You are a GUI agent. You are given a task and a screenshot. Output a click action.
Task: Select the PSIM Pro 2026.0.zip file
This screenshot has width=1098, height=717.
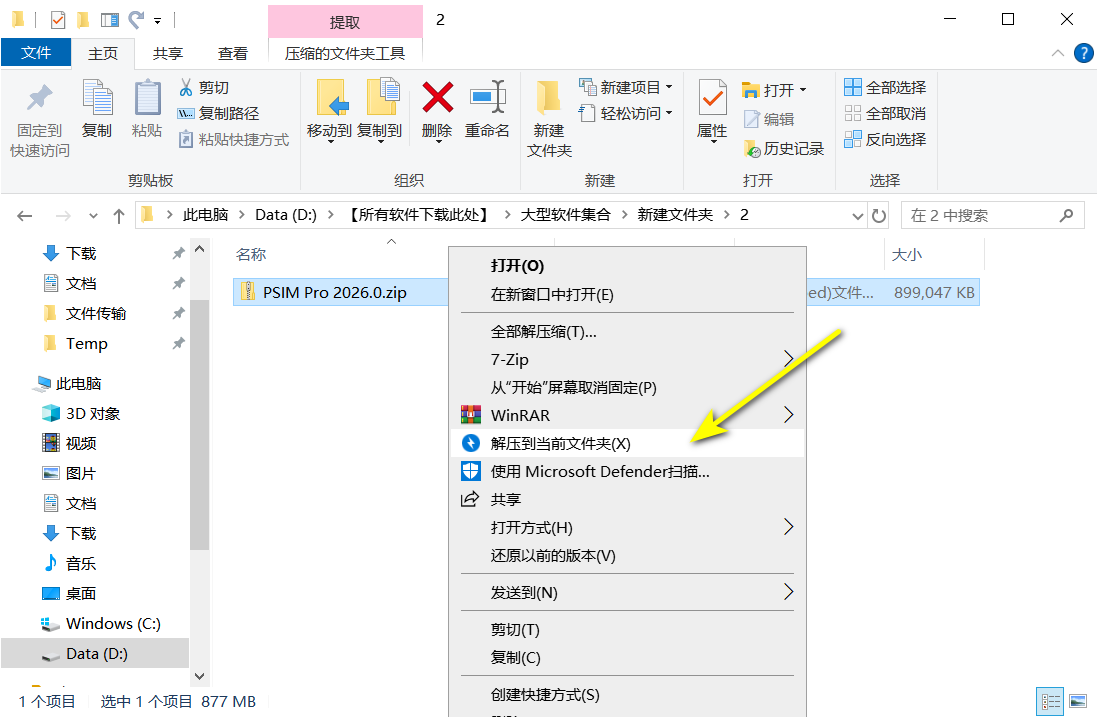pos(335,293)
